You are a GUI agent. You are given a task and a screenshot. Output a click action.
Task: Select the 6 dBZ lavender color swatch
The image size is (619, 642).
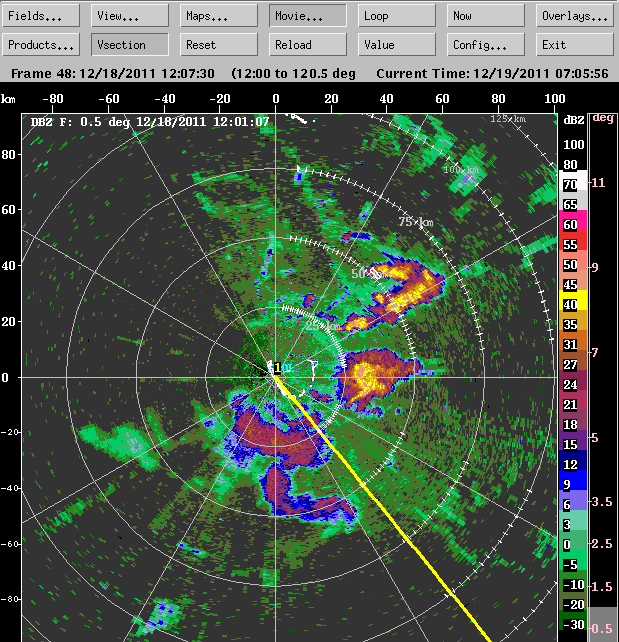pyautogui.click(x=573, y=500)
